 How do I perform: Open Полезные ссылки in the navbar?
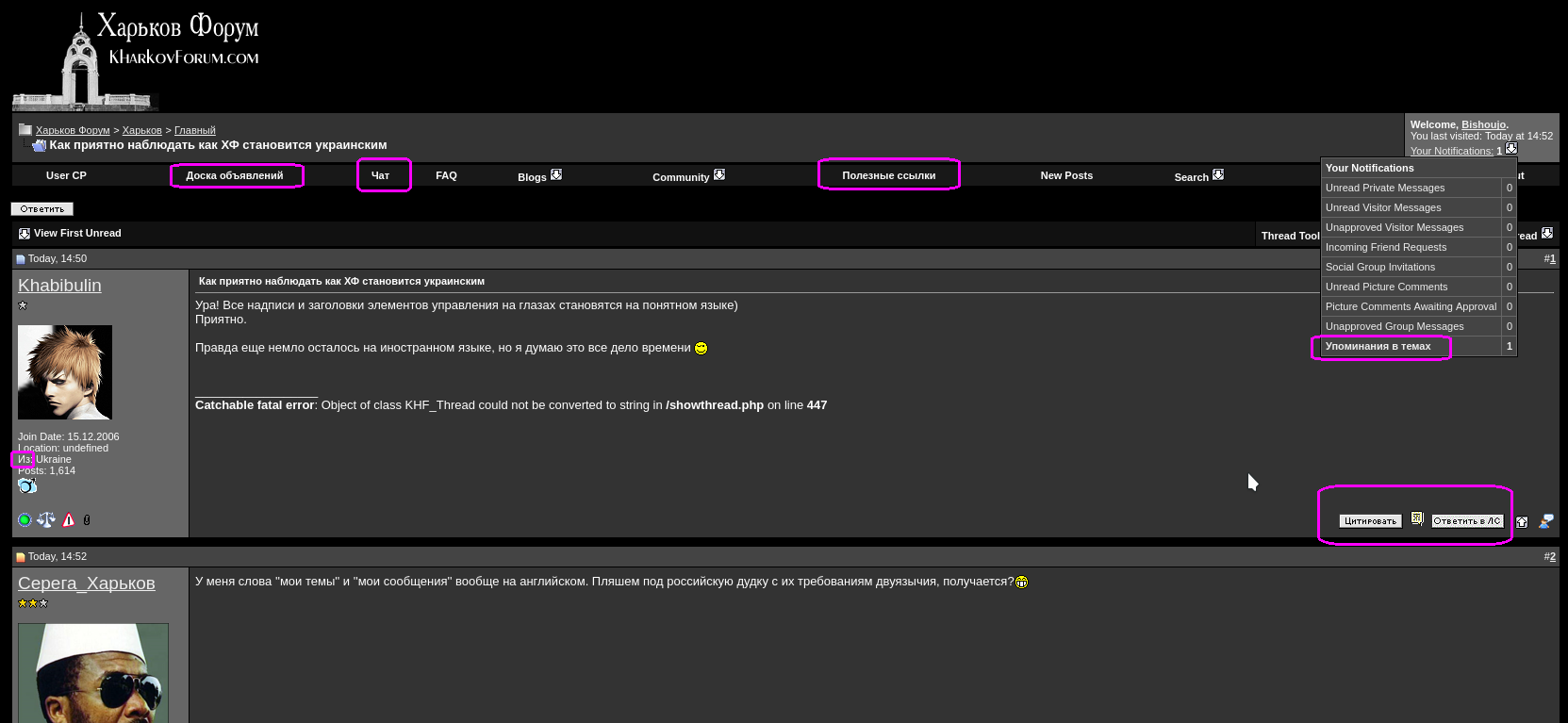(x=889, y=175)
